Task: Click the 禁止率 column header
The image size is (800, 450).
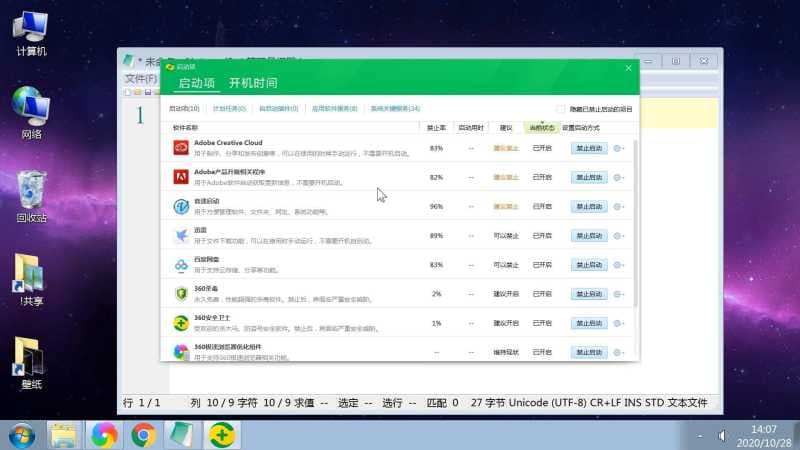Action: (x=436, y=128)
